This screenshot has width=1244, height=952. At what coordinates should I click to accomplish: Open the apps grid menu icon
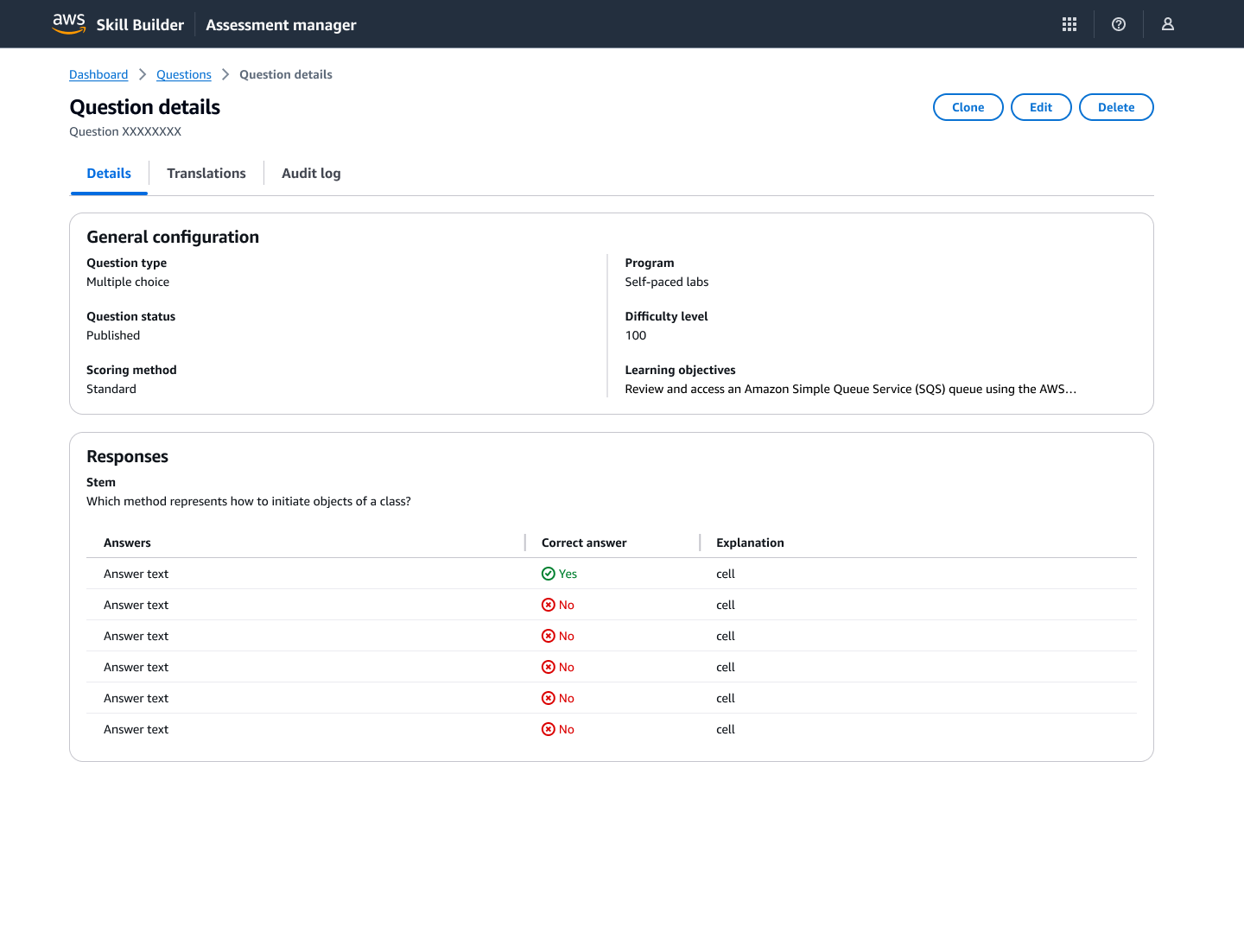tap(1069, 24)
